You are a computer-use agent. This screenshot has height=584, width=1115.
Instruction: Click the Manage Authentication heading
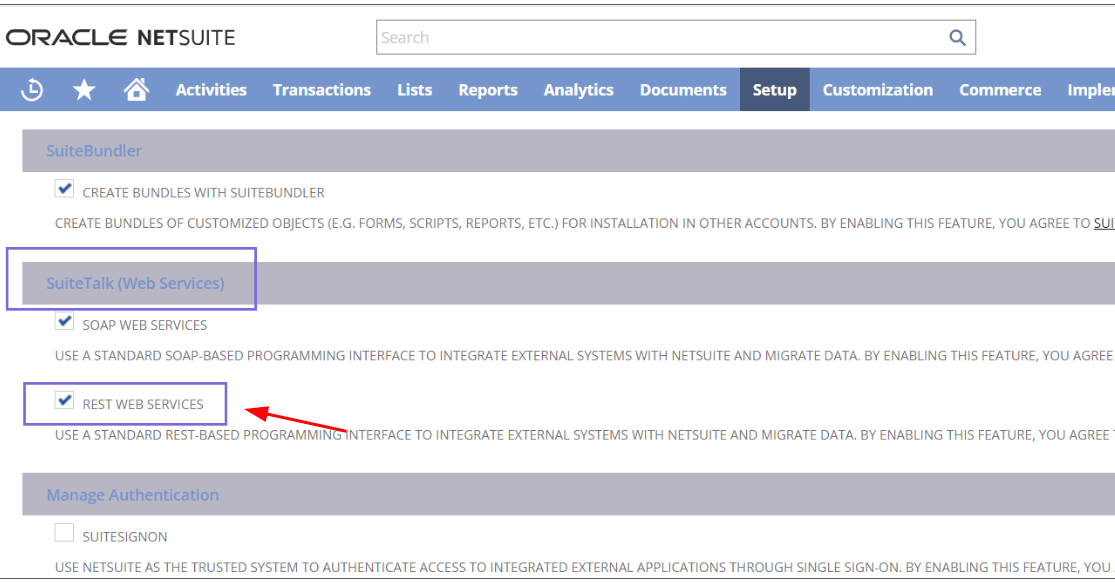click(x=133, y=495)
